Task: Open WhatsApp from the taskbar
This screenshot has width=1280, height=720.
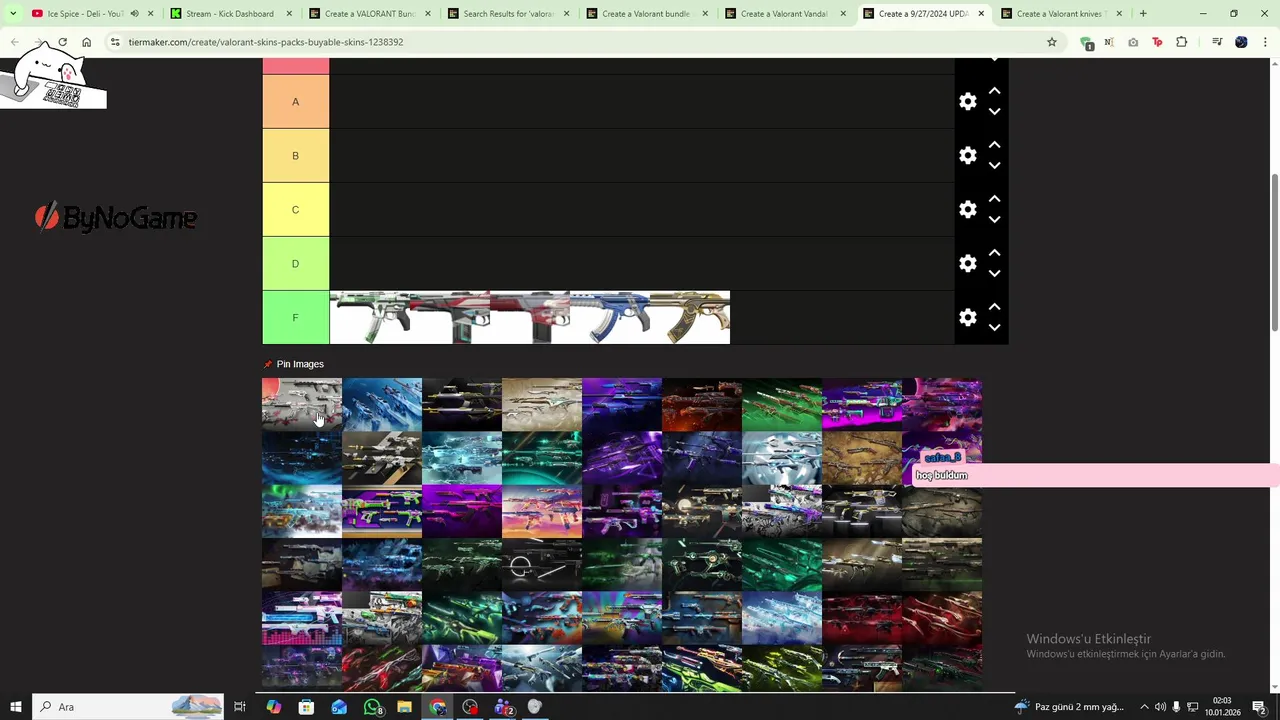Action: pos(372,707)
